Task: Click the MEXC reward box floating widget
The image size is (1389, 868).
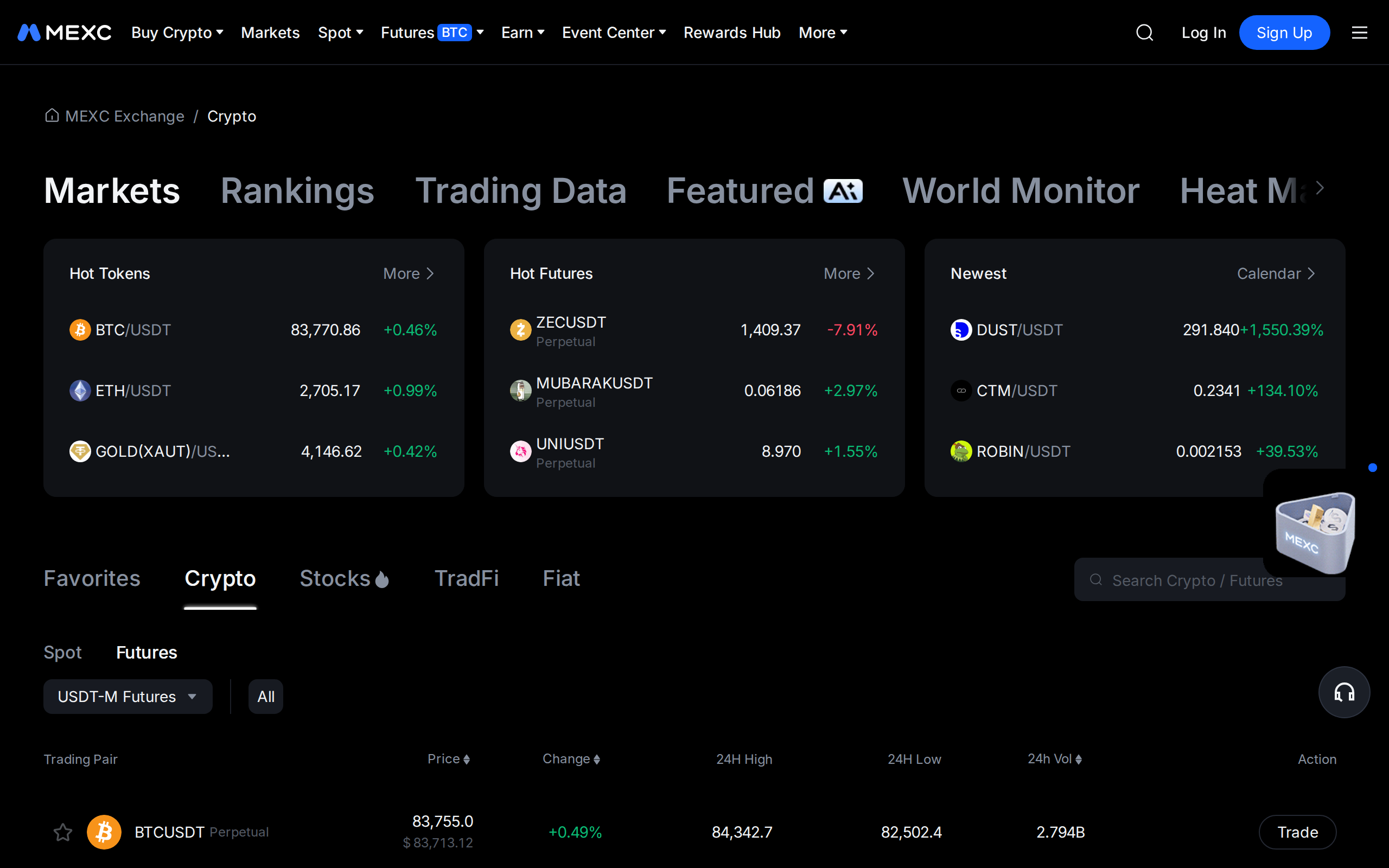Action: click(1316, 532)
